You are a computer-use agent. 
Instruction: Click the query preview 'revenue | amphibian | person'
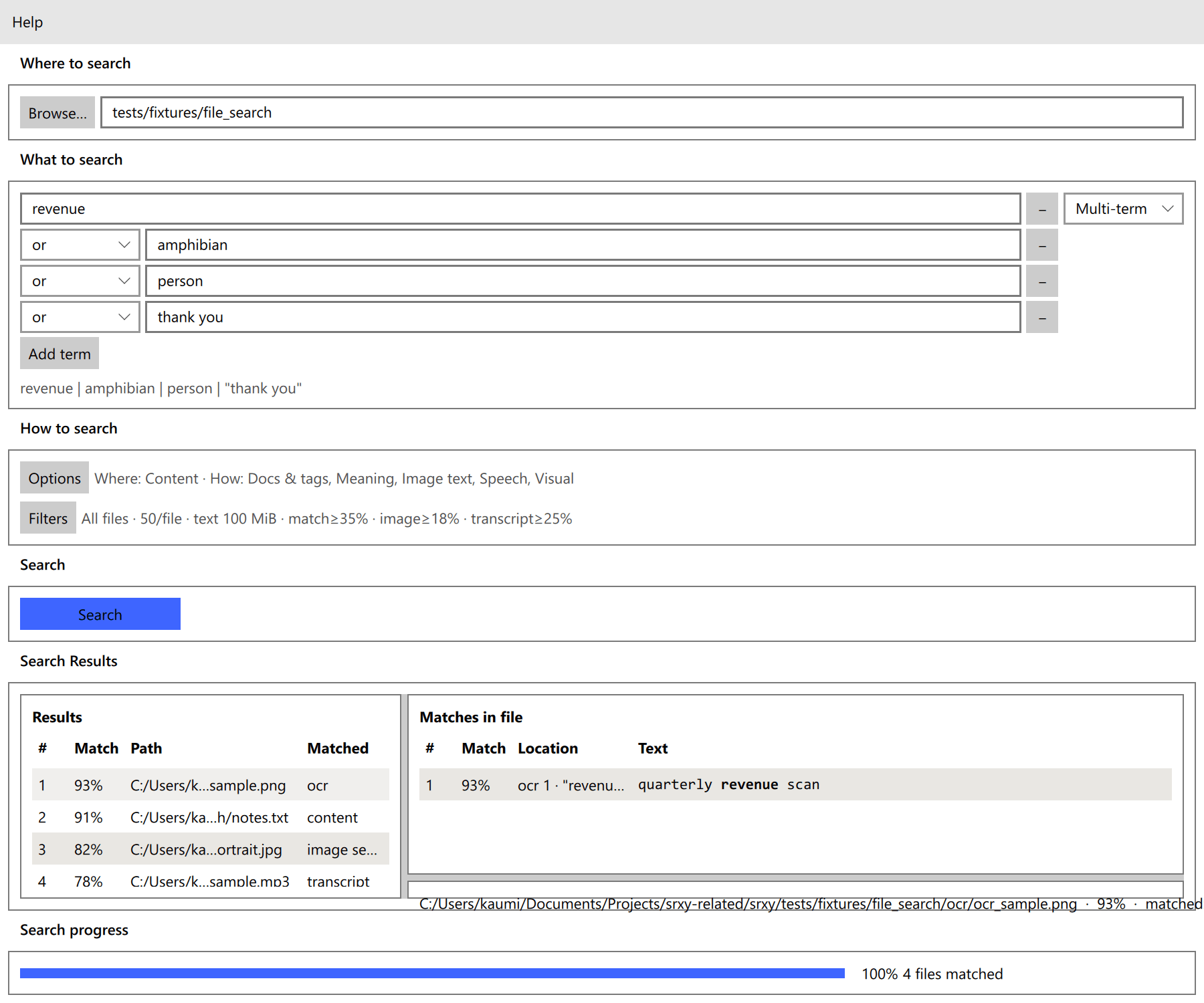161,388
